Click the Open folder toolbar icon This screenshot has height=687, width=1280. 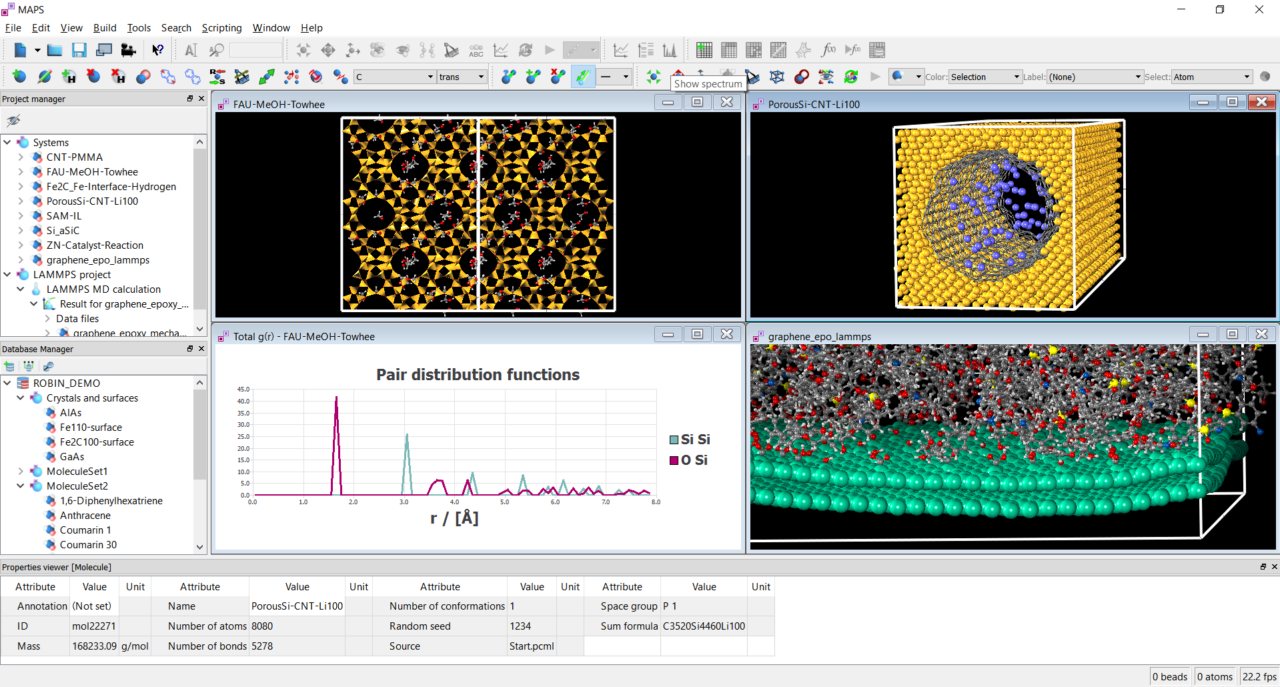[55, 50]
